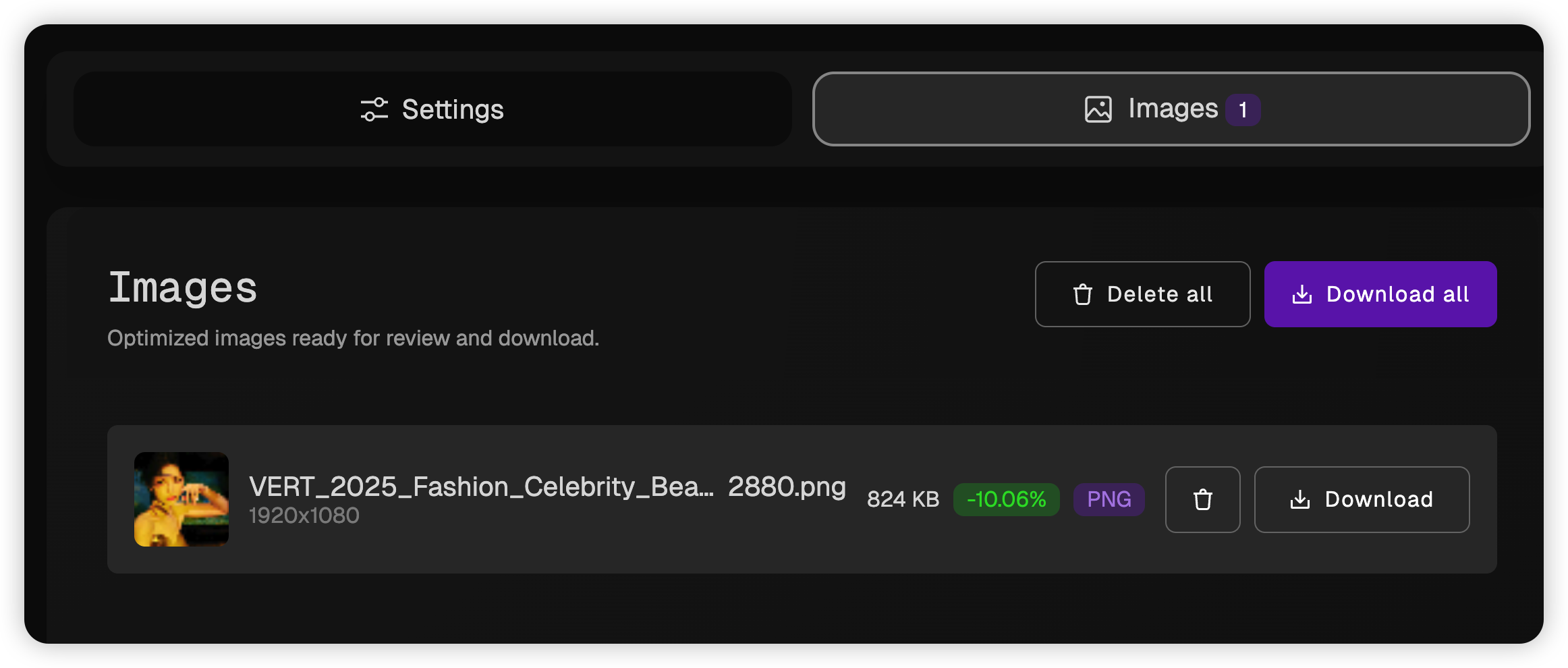Click the green -10.06% savings badge

[x=1006, y=499]
